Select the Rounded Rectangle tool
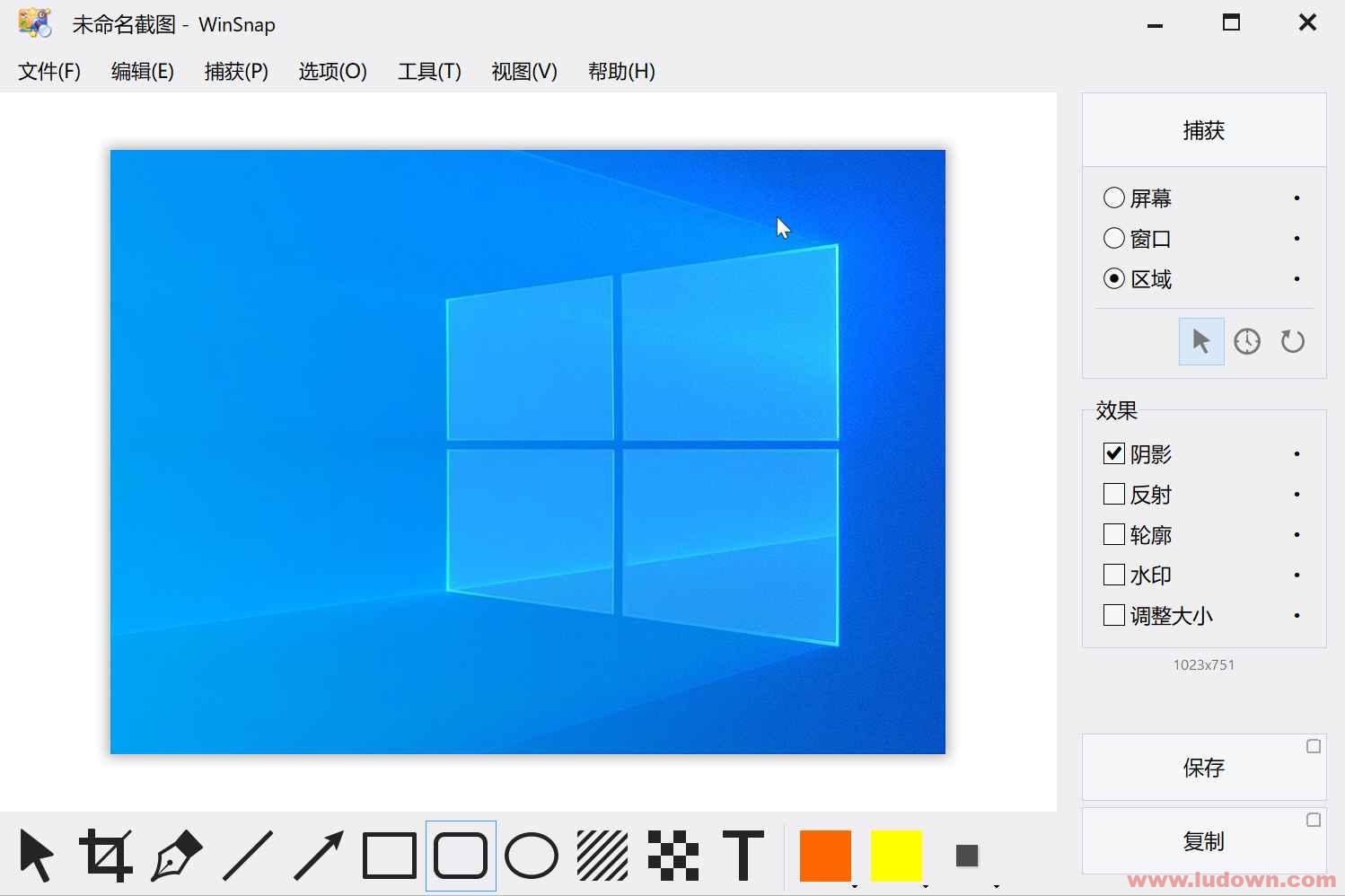Screen dimensions: 1345x896 [x=461, y=856]
